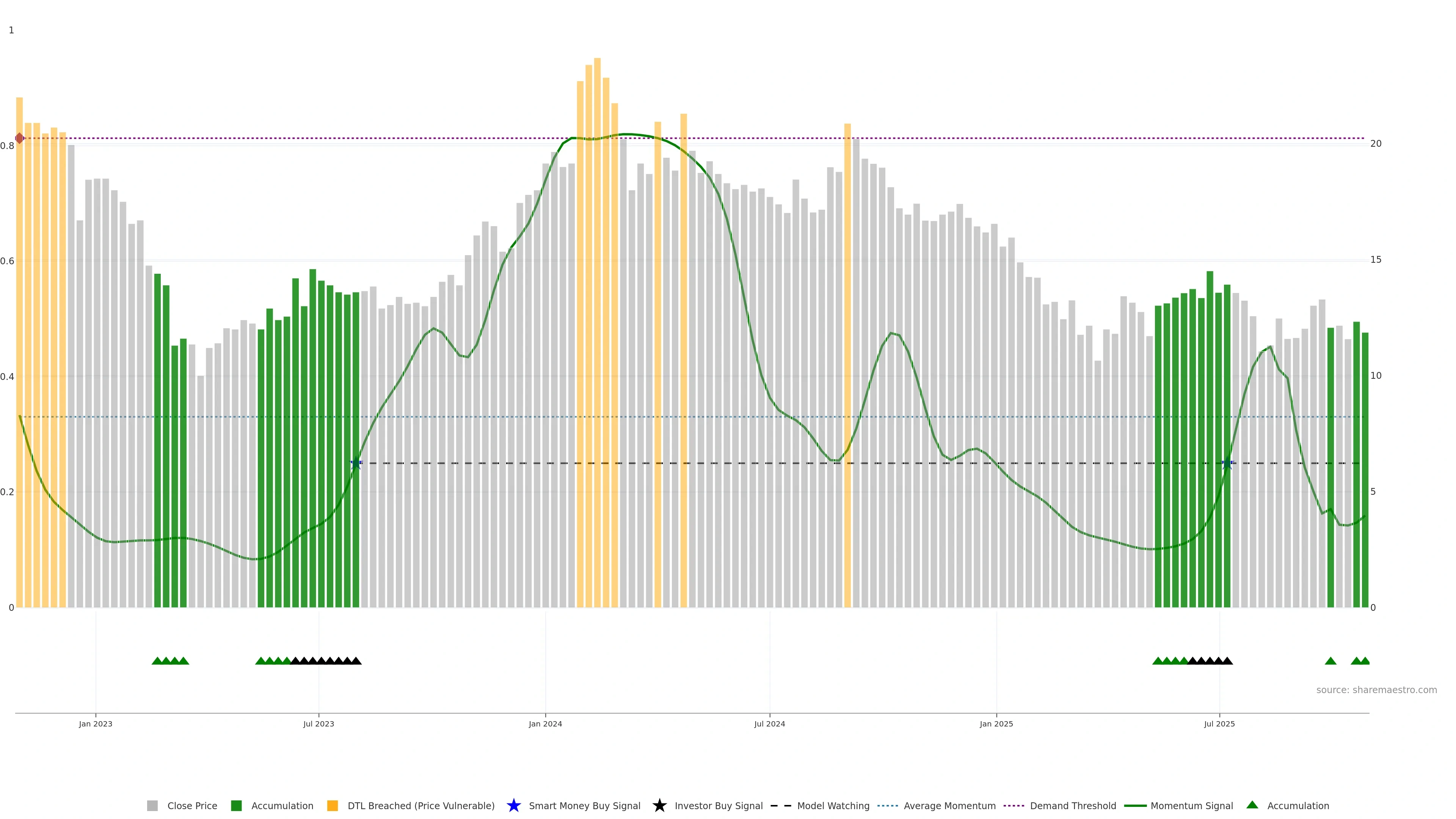Click the dashed Model Watching legend icon
The width and height of the screenshot is (1456, 819).
pyautogui.click(x=781, y=805)
